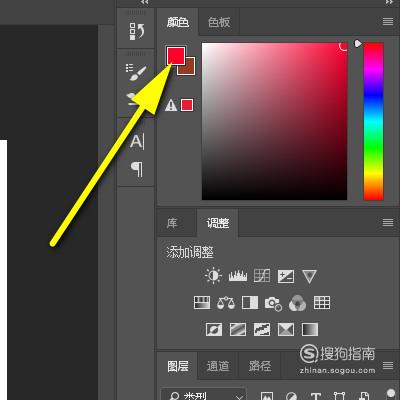Filter layers by smart objects

[364, 396]
